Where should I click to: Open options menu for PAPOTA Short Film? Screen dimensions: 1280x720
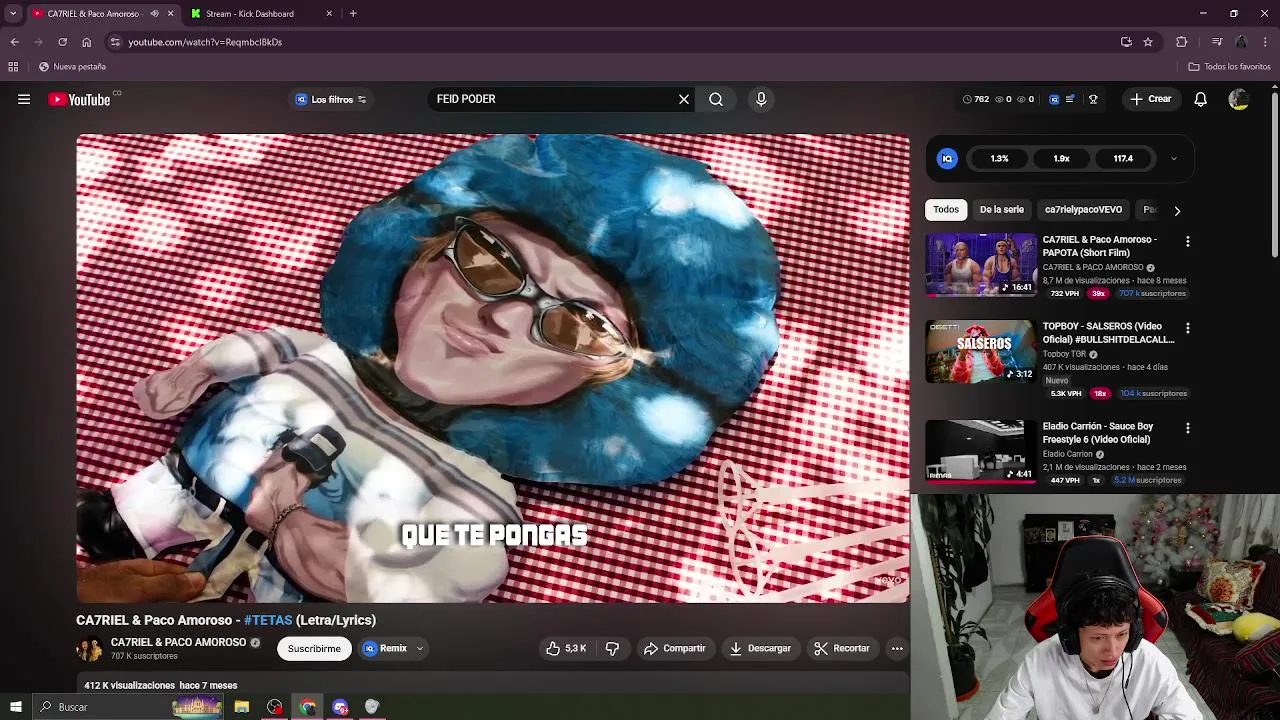(1187, 241)
